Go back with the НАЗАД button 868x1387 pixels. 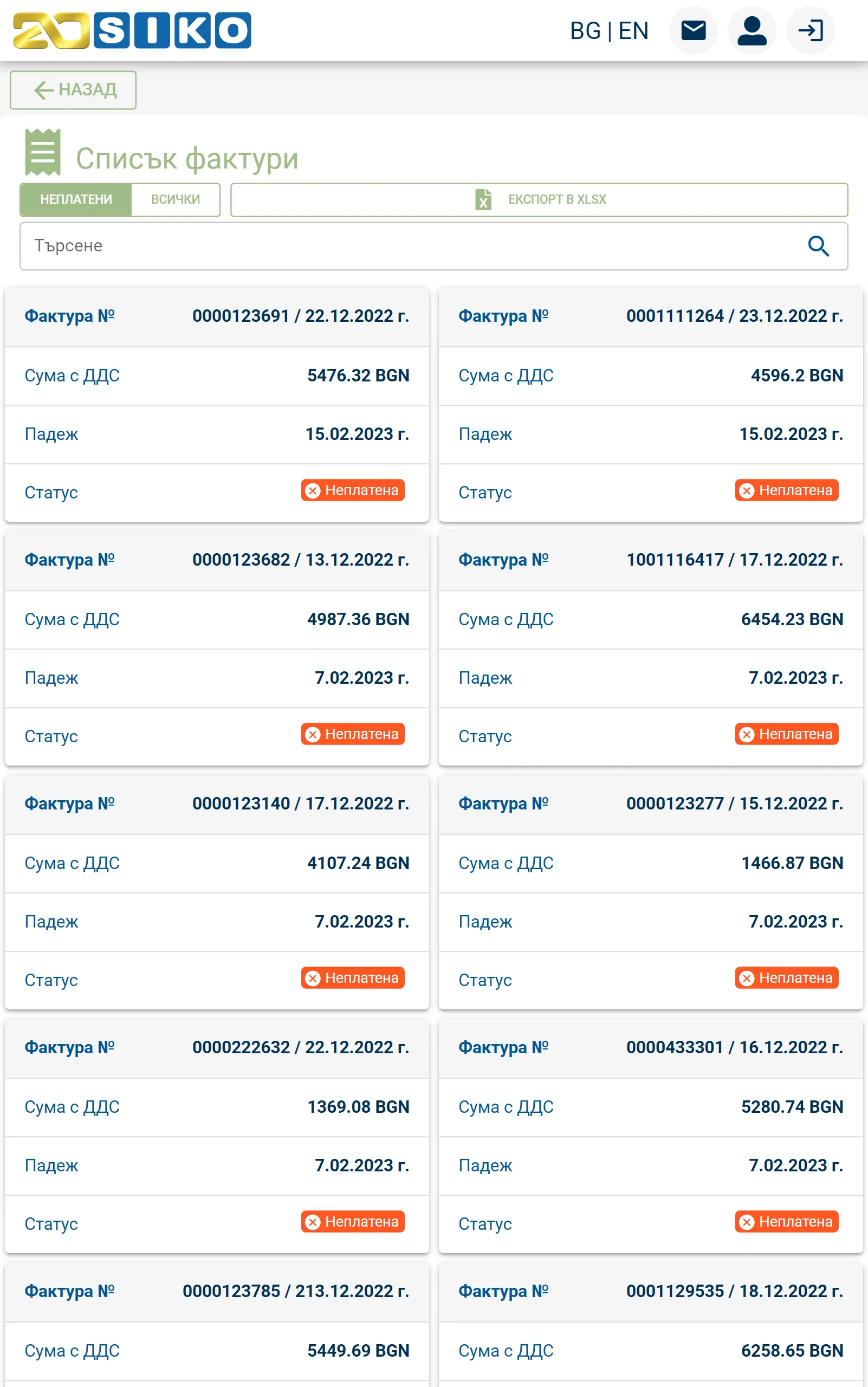pyautogui.click(x=73, y=89)
